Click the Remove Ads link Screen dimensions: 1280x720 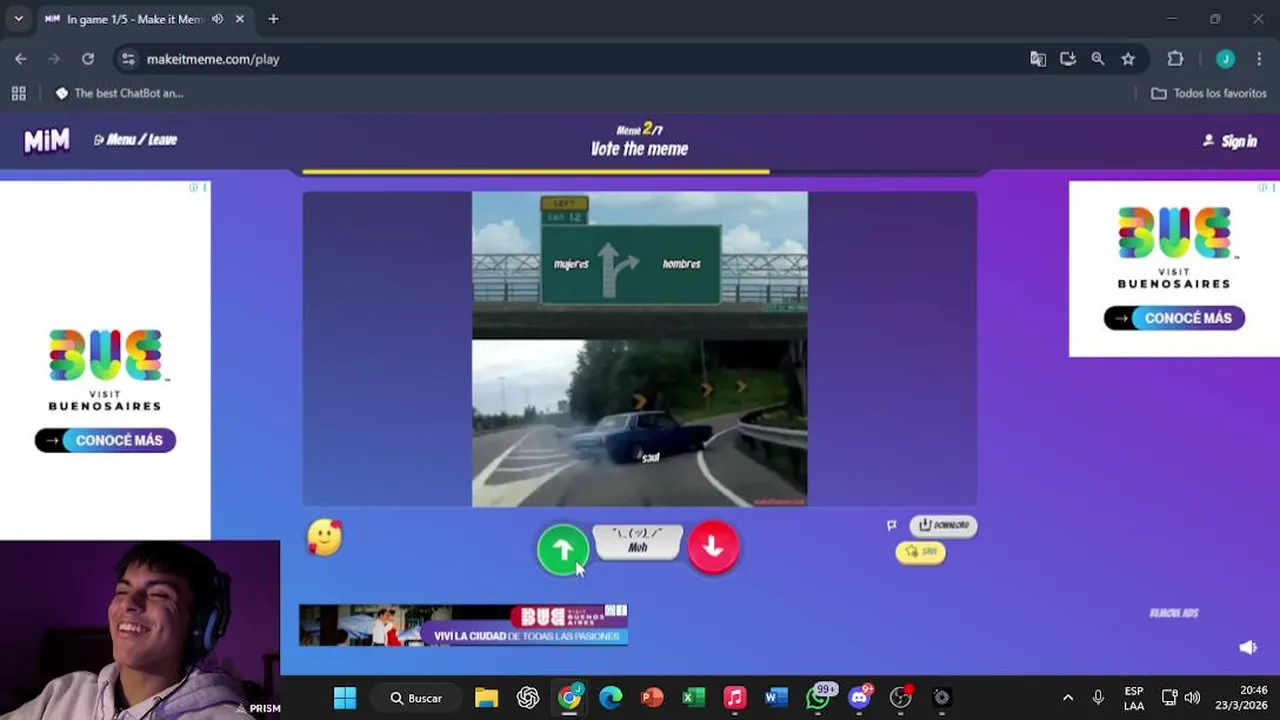pyautogui.click(x=1173, y=613)
